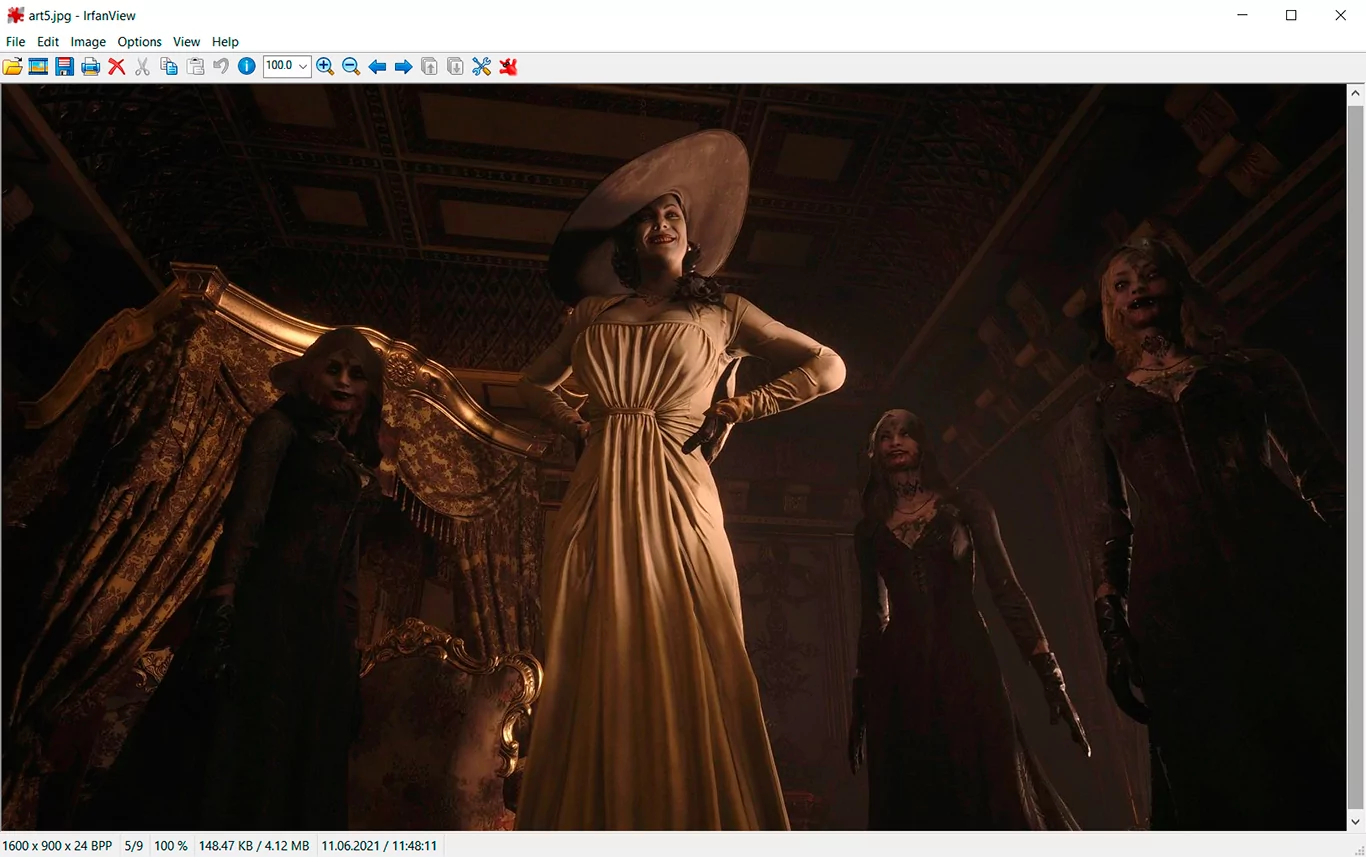This screenshot has width=1366, height=857.
Task: Save the image with the floppy icon
Action: coord(64,67)
